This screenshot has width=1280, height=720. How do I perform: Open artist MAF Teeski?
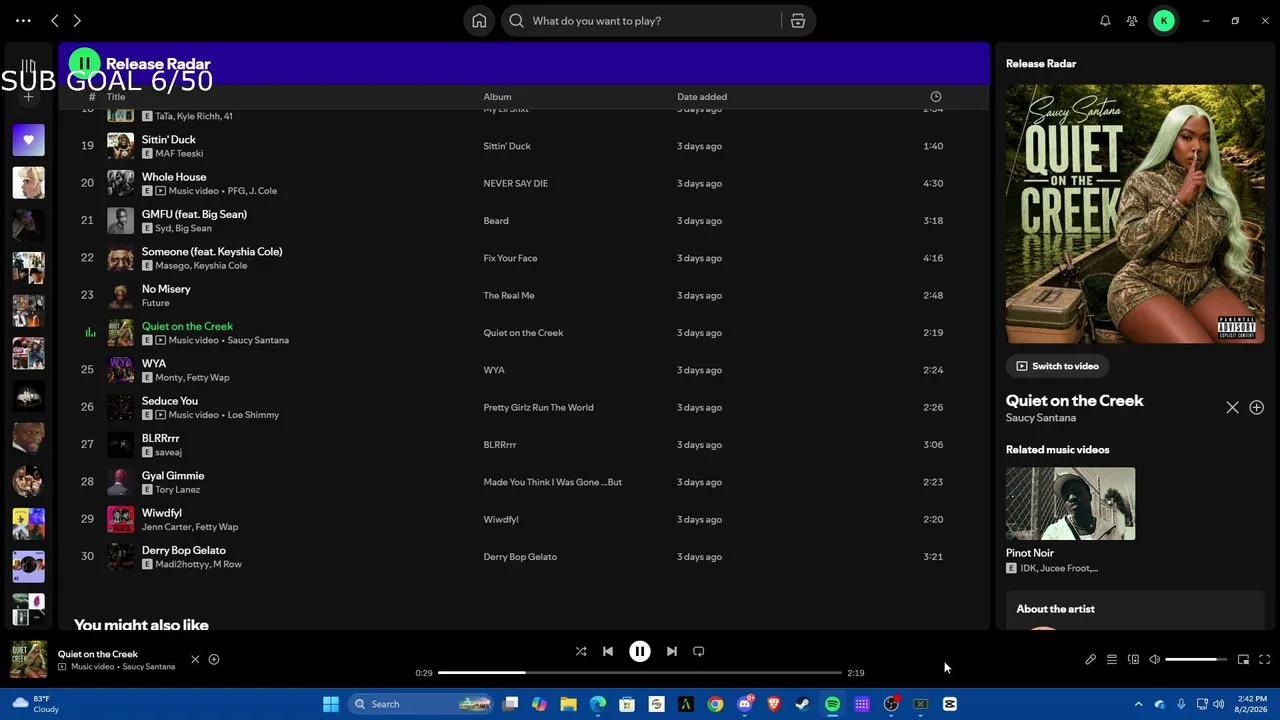click(179, 153)
